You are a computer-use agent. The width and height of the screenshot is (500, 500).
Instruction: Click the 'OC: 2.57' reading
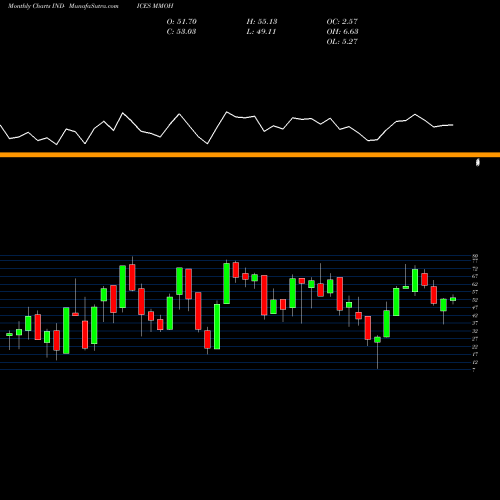[342, 22]
